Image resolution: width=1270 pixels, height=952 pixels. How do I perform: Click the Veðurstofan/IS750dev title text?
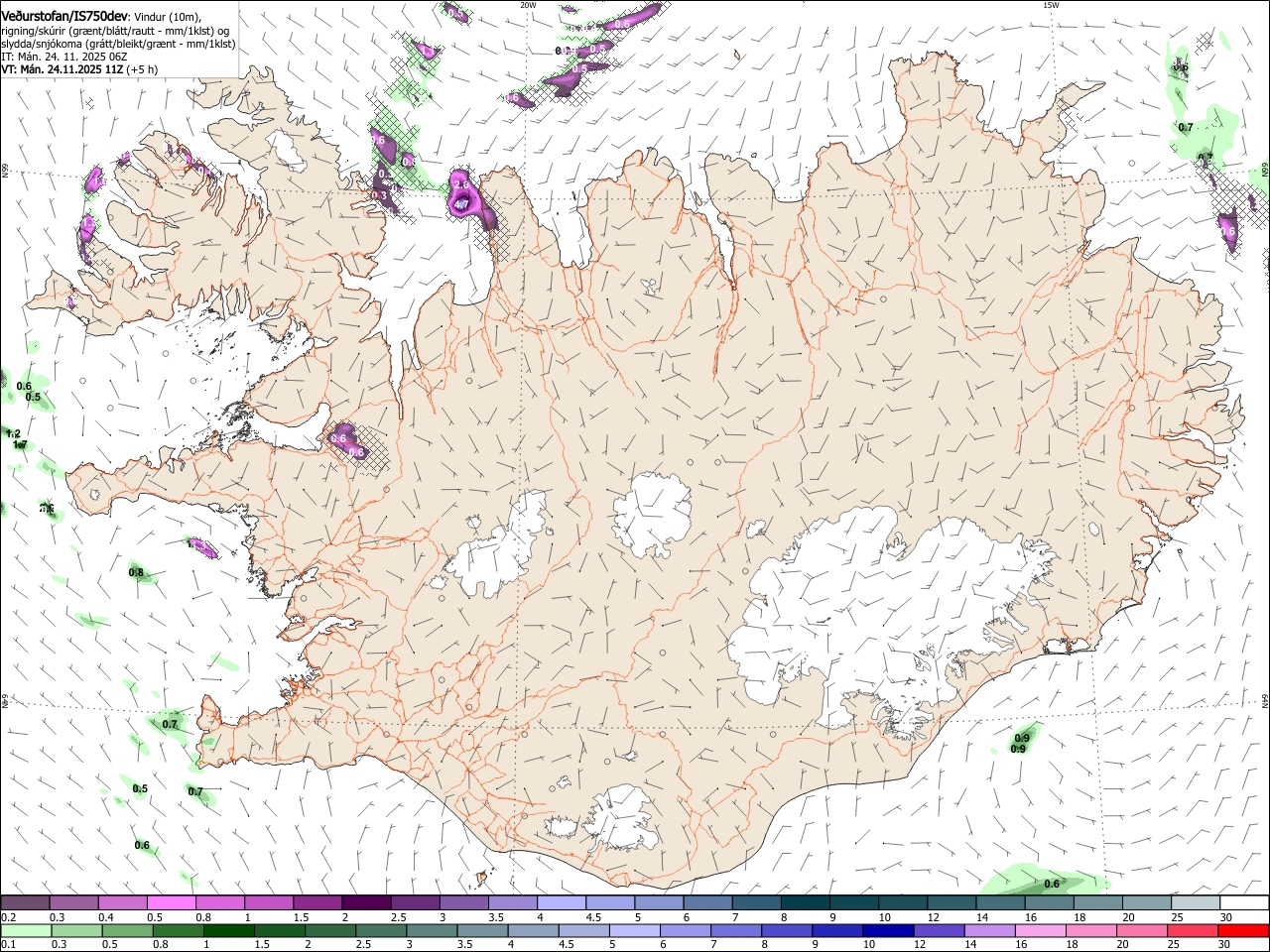click(x=64, y=16)
